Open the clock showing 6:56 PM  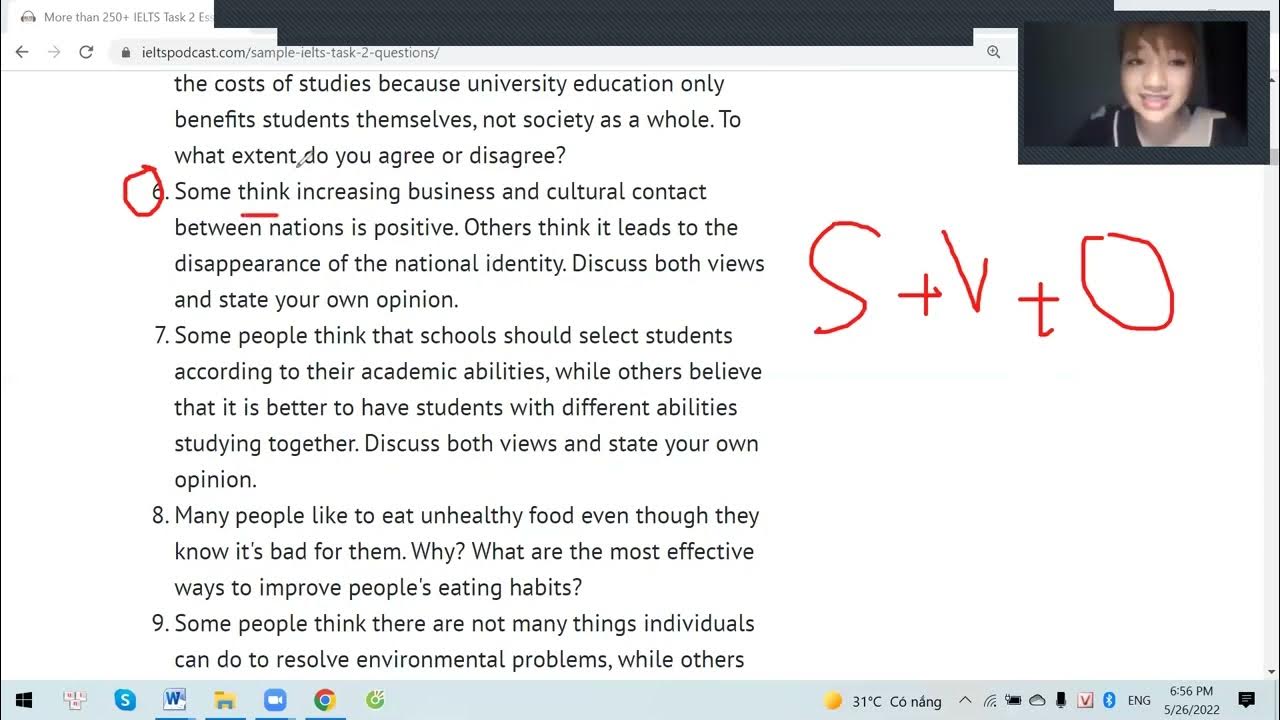pos(1190,700)
